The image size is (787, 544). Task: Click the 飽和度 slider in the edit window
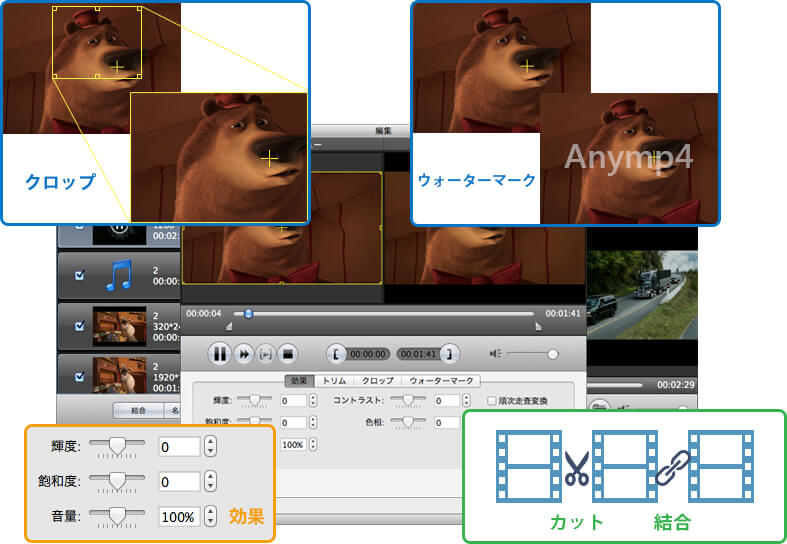(x=254, y=422)
